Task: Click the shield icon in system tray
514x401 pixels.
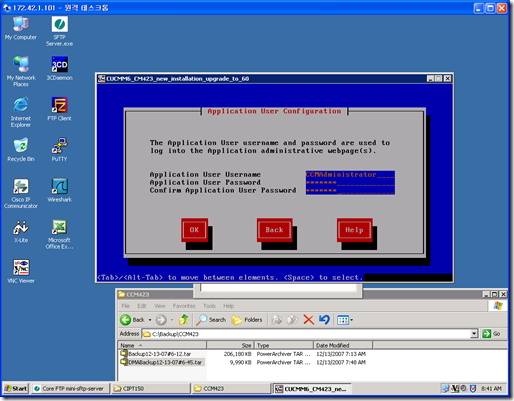Action: click(473, 388)
